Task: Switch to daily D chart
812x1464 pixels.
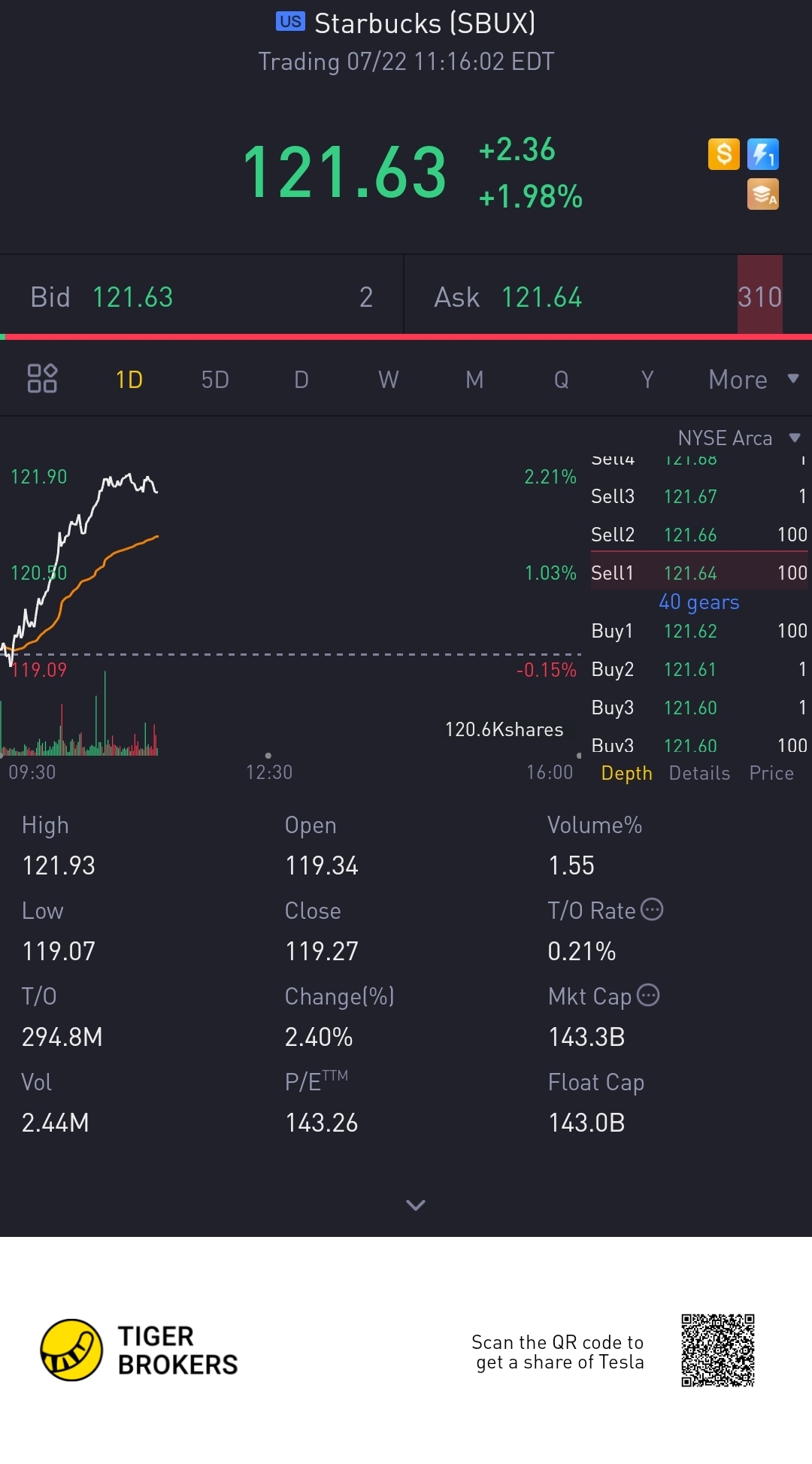Action: [301, 380]
